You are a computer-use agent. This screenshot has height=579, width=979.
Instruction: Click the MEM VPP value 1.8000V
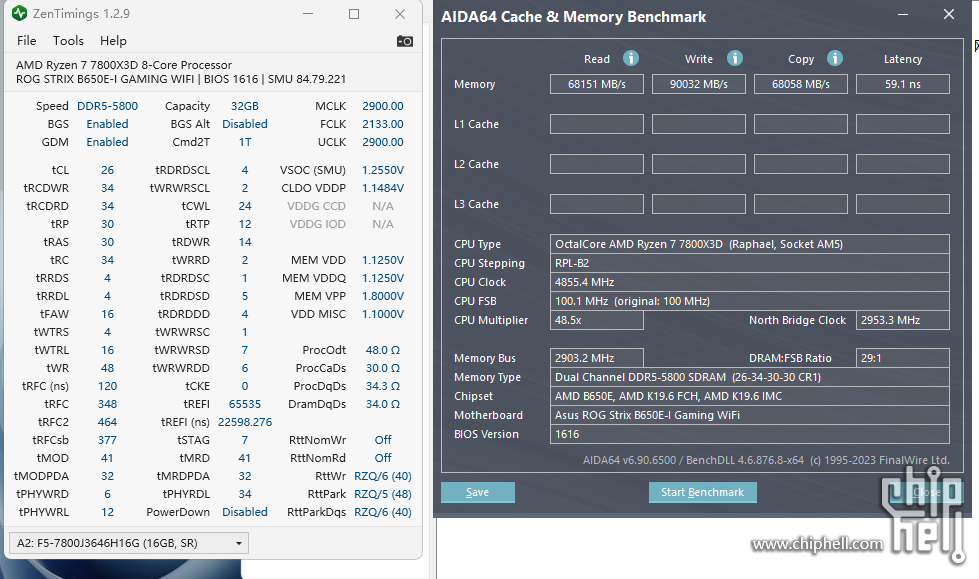coord(383,296)
